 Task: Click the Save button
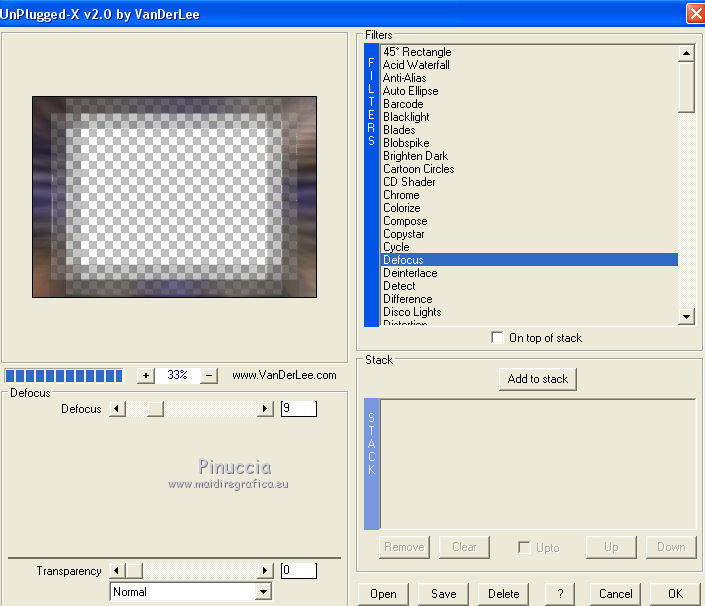[x=443, y=594]
